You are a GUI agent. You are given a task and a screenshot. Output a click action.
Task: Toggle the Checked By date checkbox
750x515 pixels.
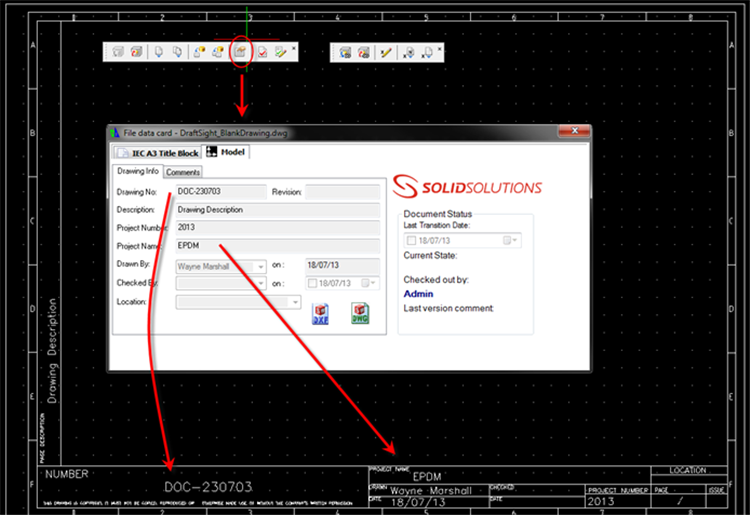(312, 284)
